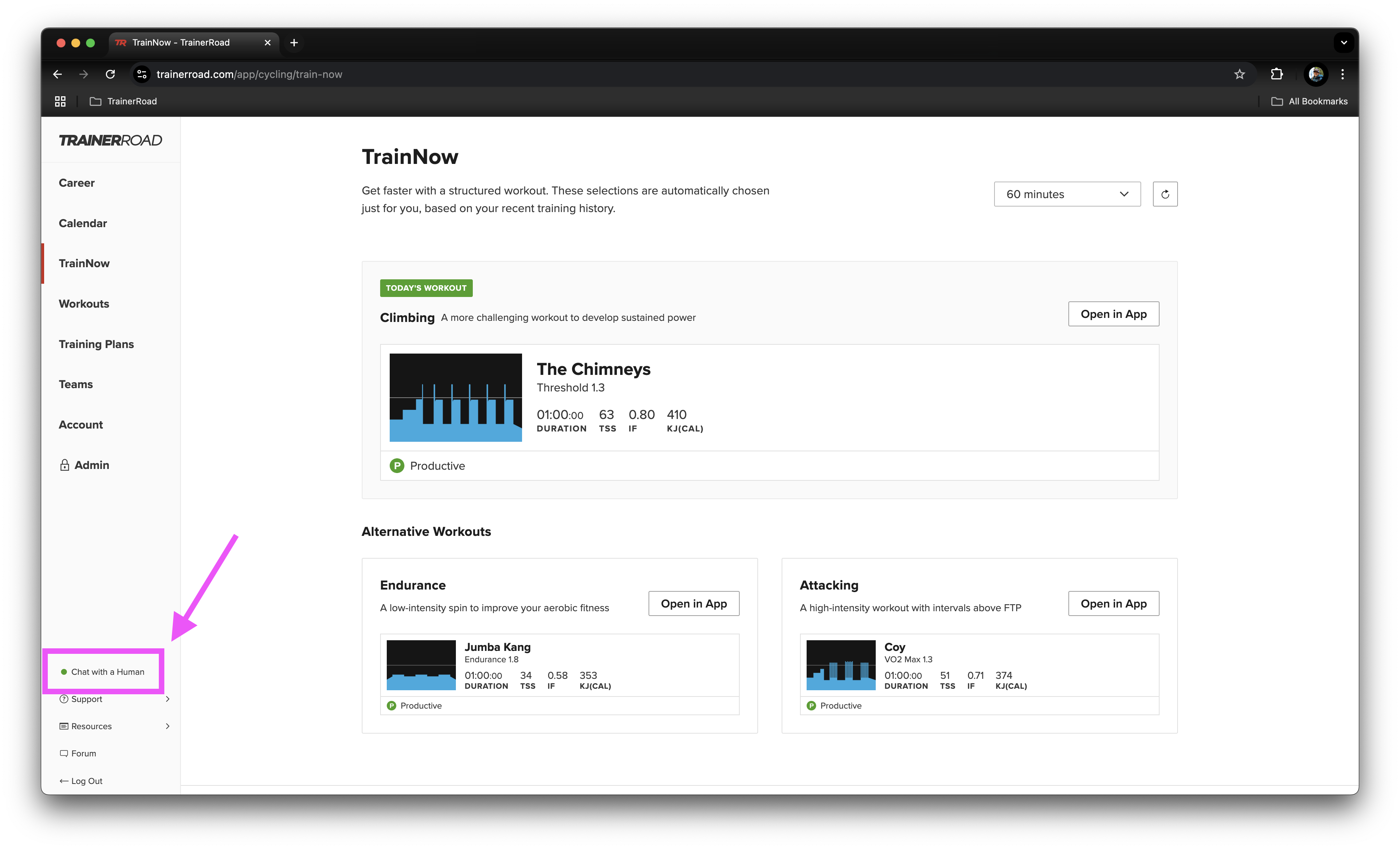
Task: Open the Chrome profile avatar
Action: (x=1315, y=74)
